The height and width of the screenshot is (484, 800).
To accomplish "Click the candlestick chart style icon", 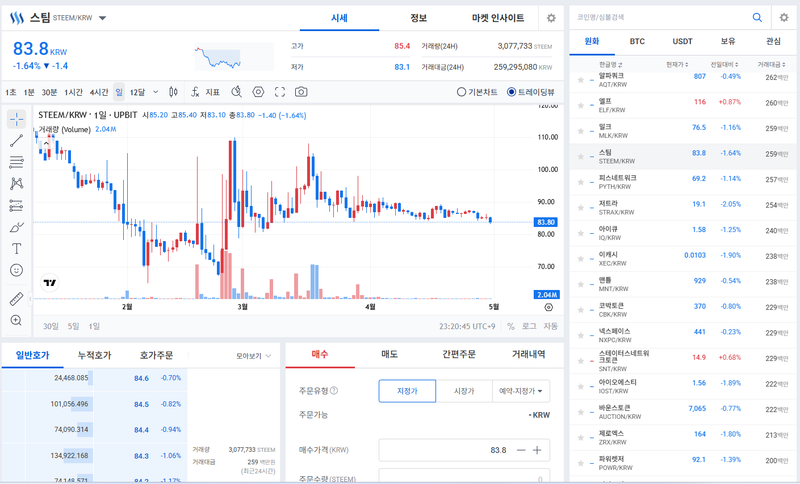I will pyautogui.click(x=173, y=92).
